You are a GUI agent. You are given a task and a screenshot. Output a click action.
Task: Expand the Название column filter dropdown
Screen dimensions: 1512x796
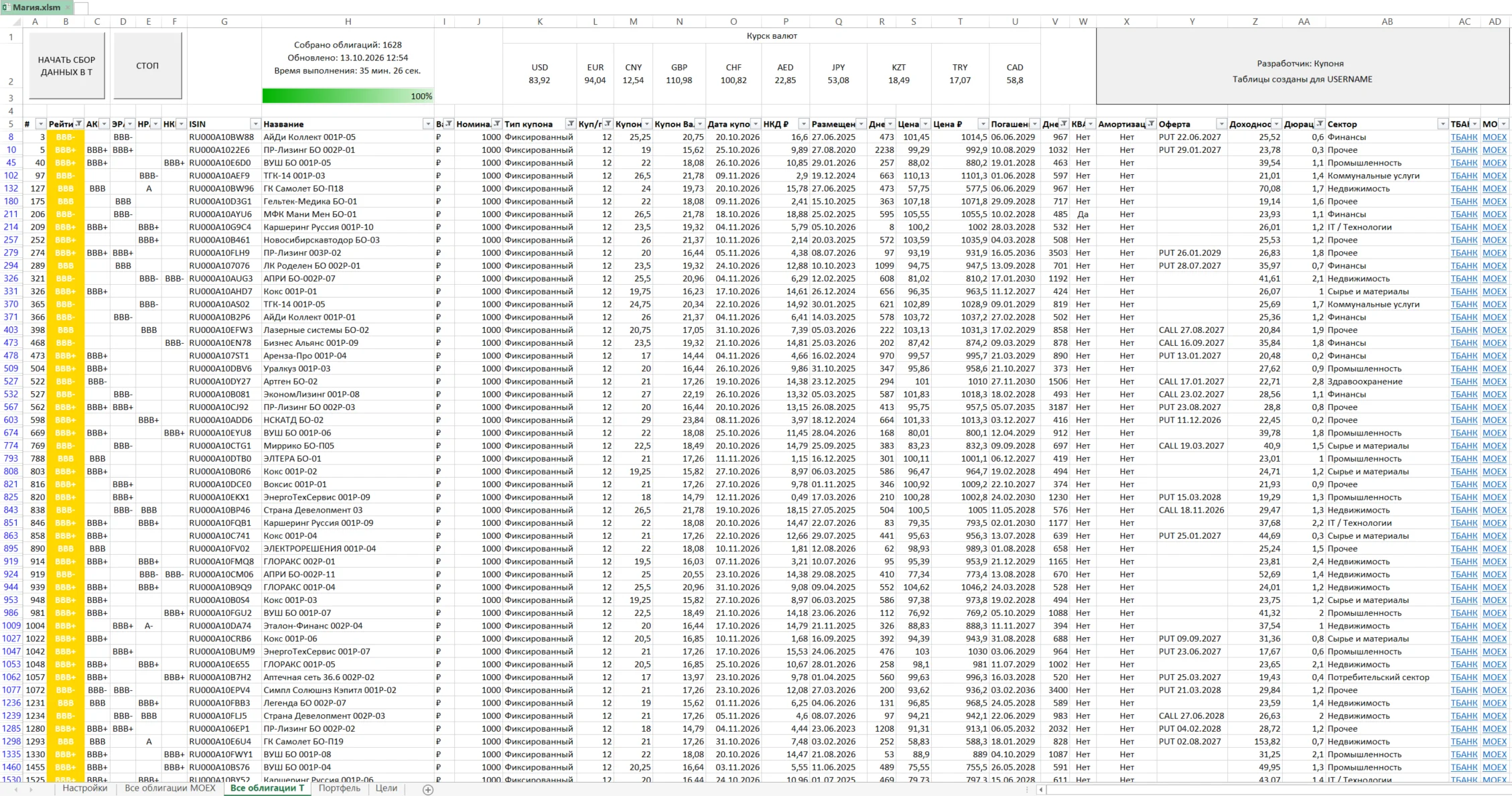tap(427, 124)
